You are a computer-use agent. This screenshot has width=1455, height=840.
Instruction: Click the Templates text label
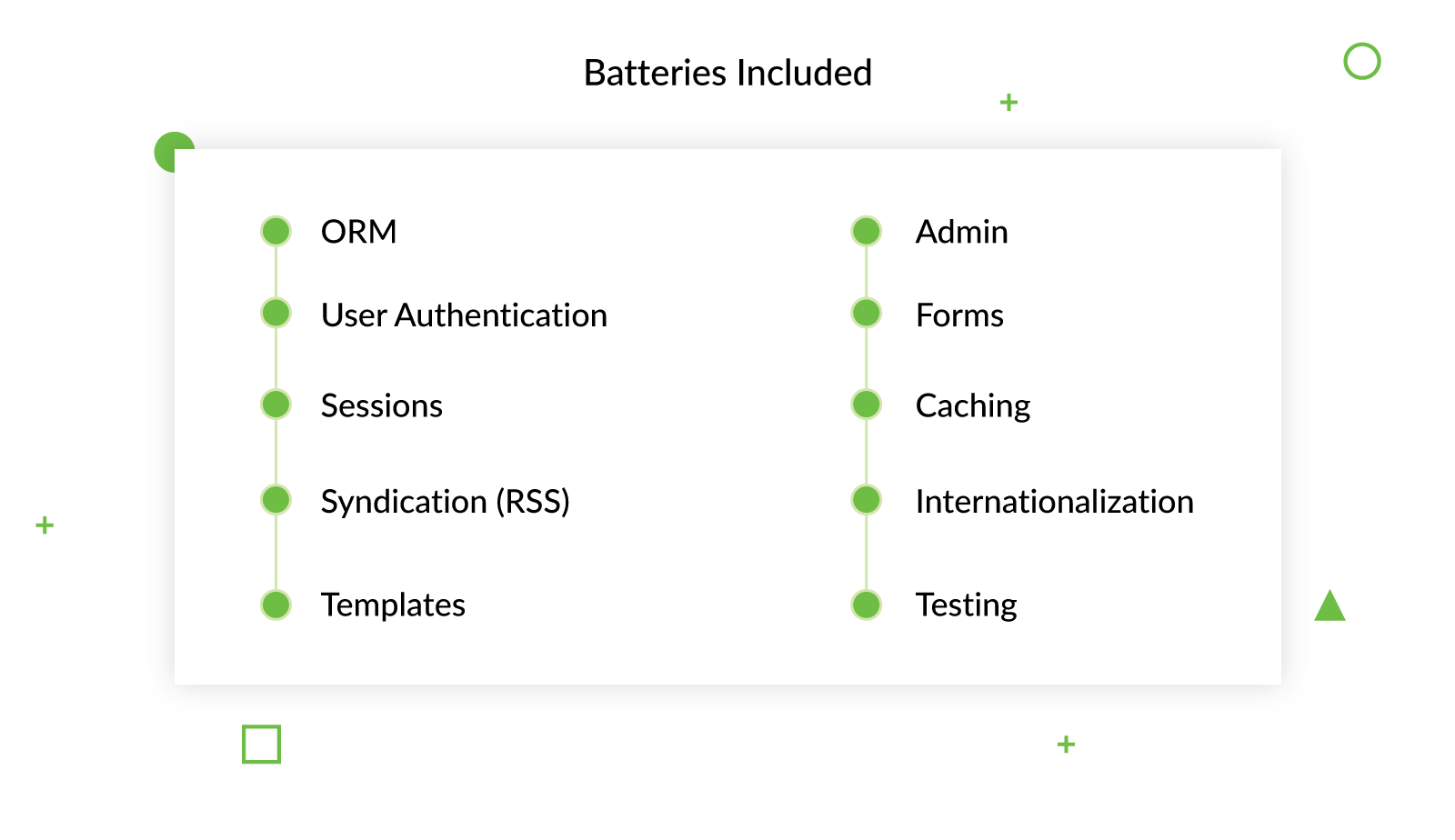tap(393, 605)
